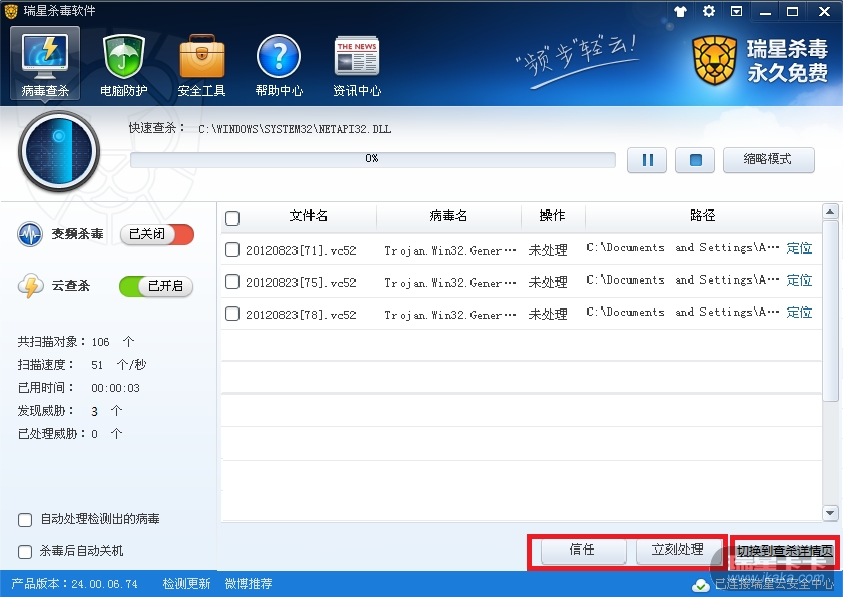Close the Rising antivirus window
The width and height of the screenshot is (843, 597).
824,11
